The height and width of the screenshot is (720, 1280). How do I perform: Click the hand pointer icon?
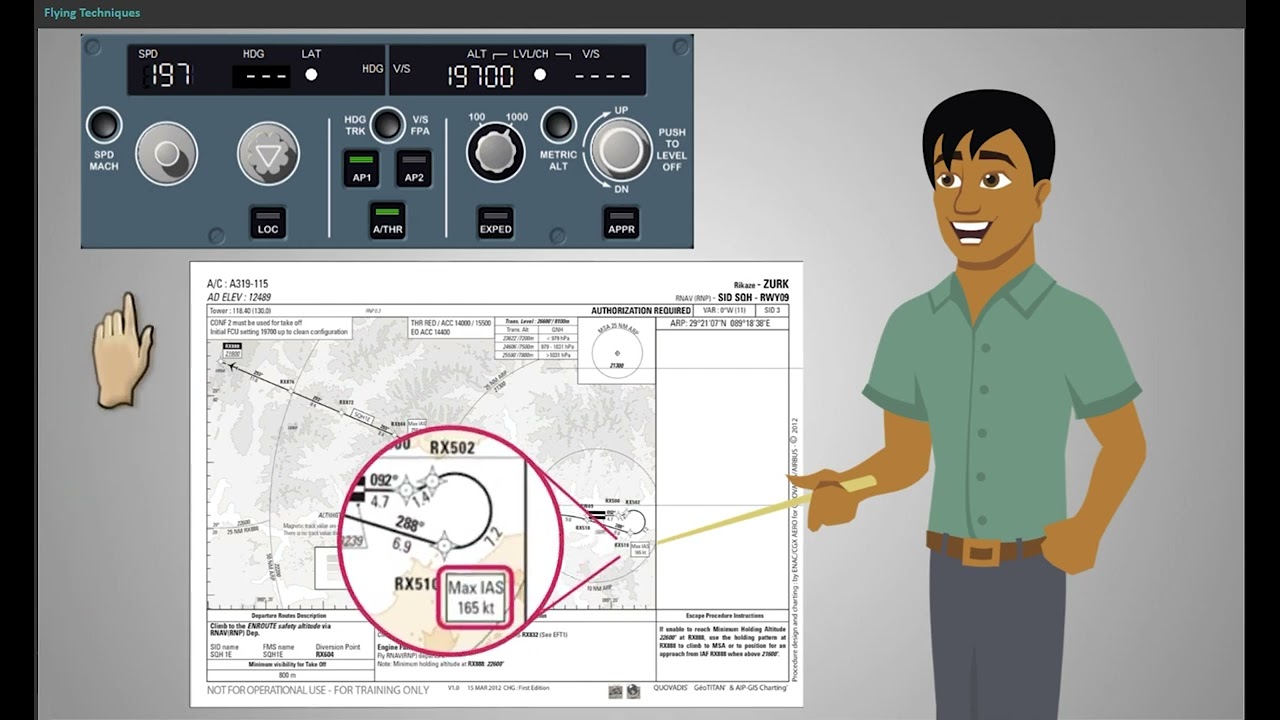pyautogui.click(x=124, y=350)
